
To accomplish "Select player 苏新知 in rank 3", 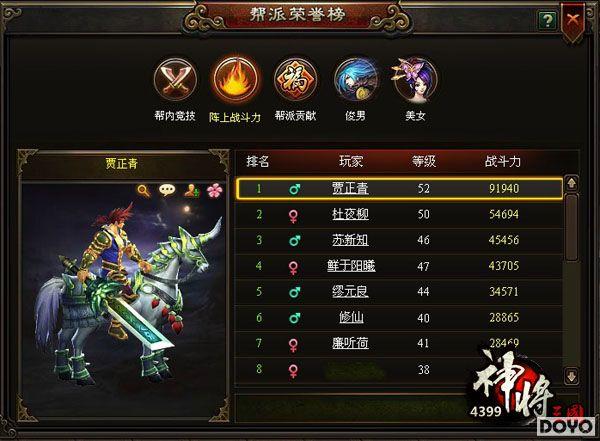I will pyautogui.click(x=350, y=240).
